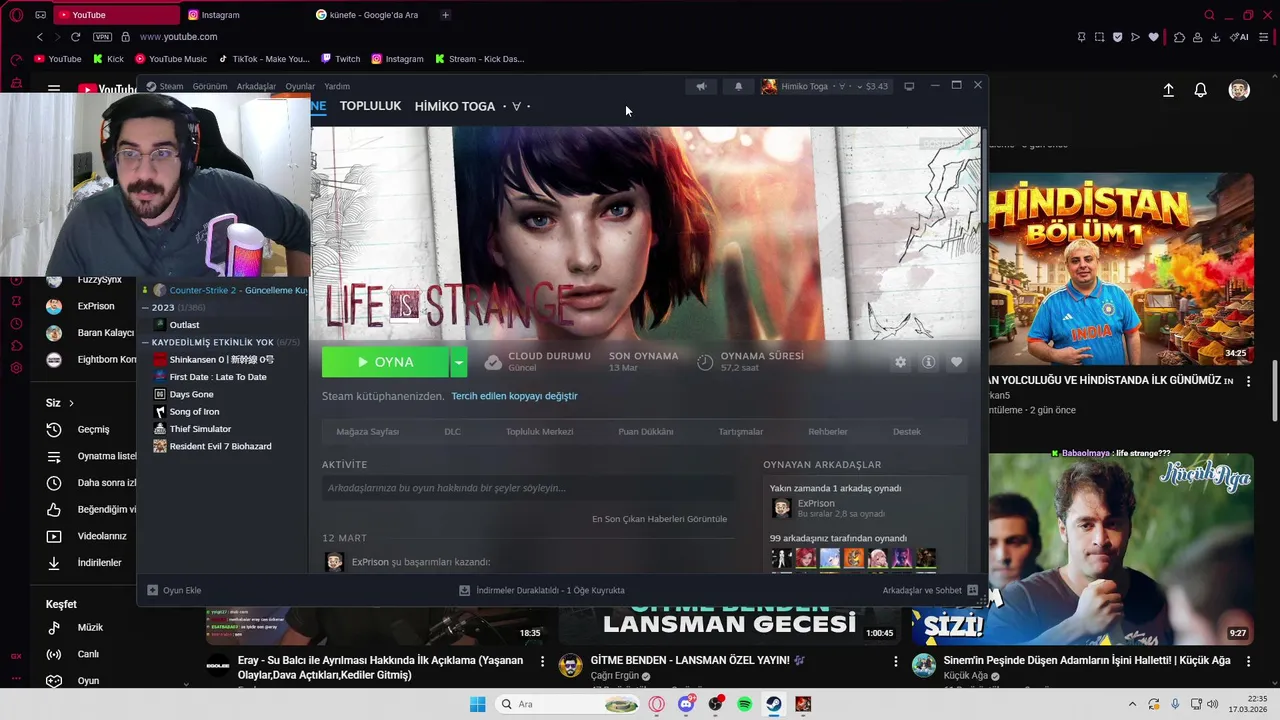
Task: Click YouTube create upload icon
Action: 1168,90
